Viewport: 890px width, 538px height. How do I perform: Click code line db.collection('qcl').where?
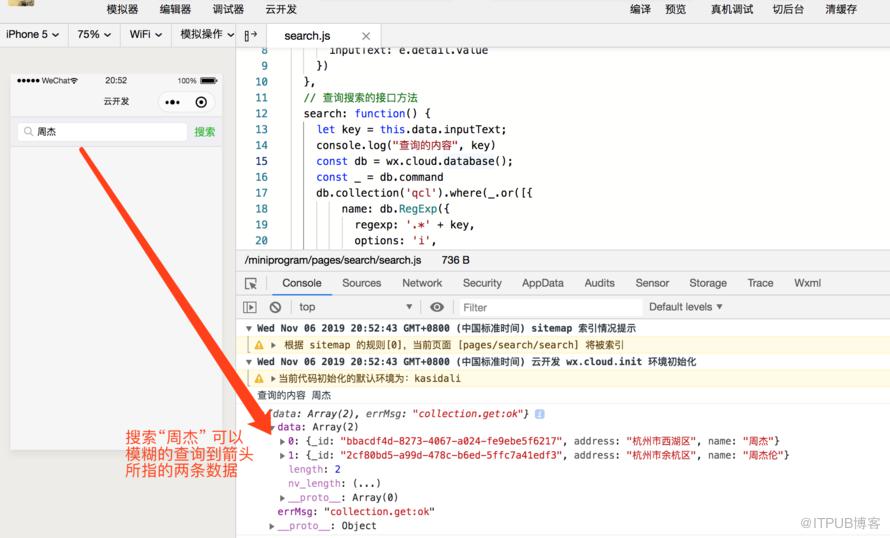[x=424, y=193]
